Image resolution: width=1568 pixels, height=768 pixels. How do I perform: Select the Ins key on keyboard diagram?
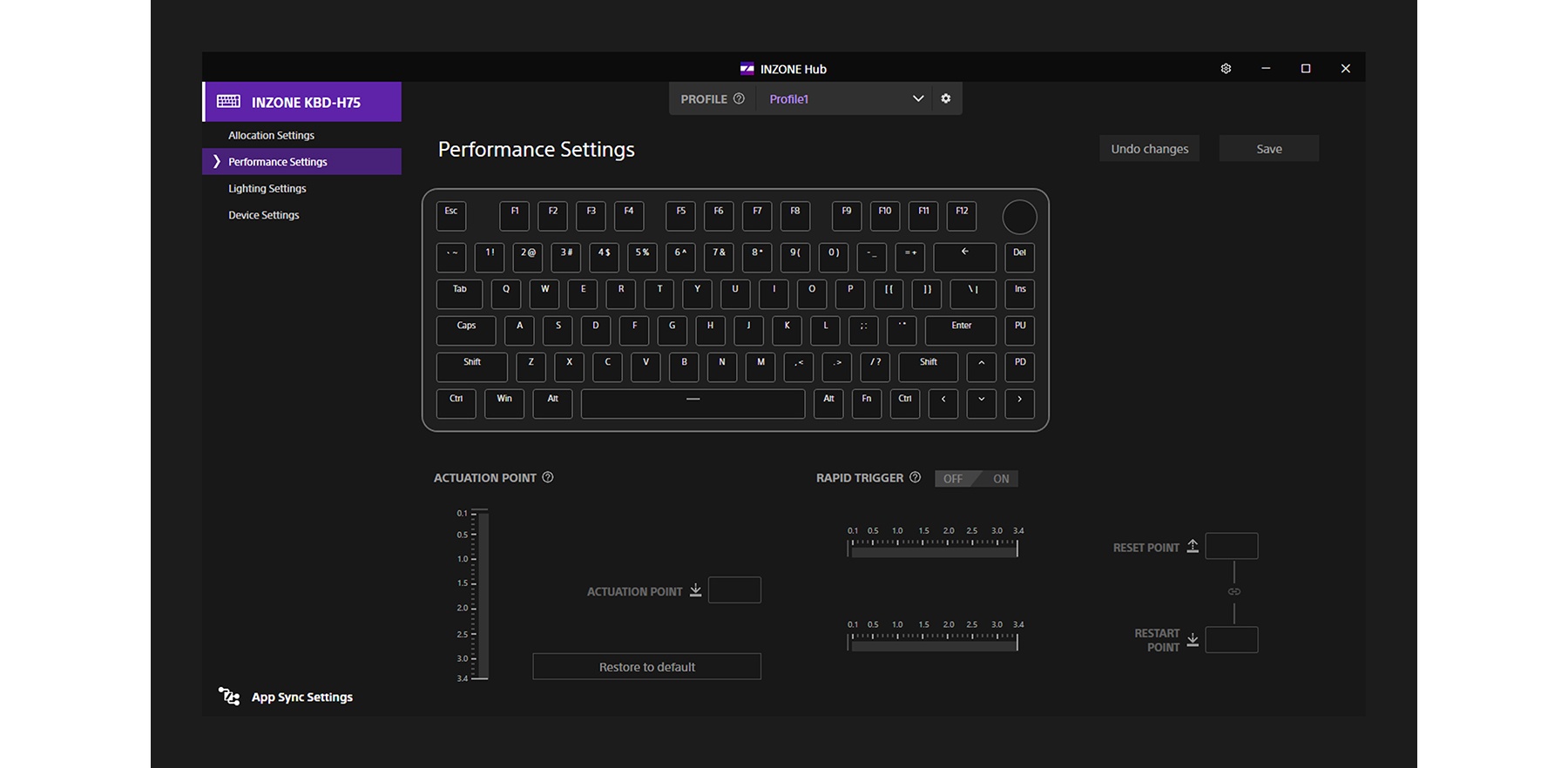[x=1019, y=294]
